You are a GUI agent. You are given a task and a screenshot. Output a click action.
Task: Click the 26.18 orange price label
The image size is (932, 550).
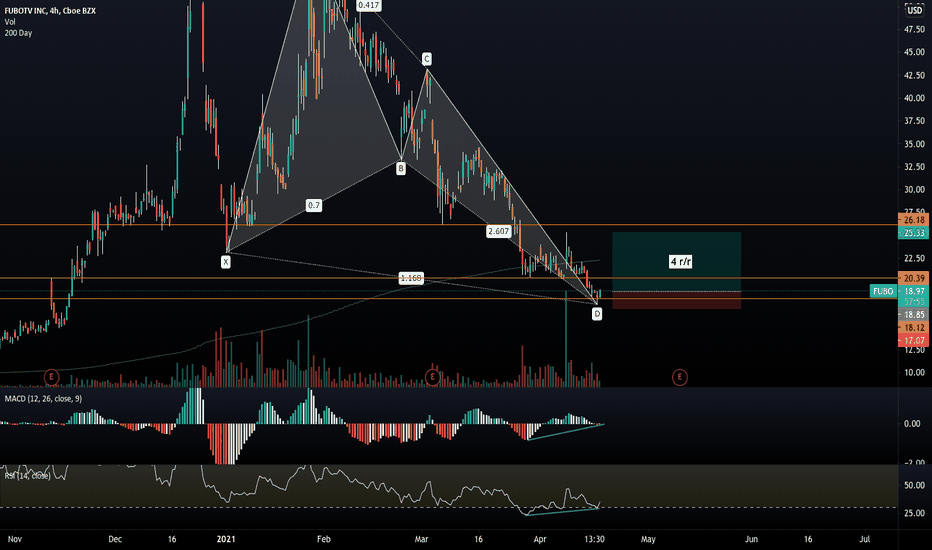[x=914, y=220]
